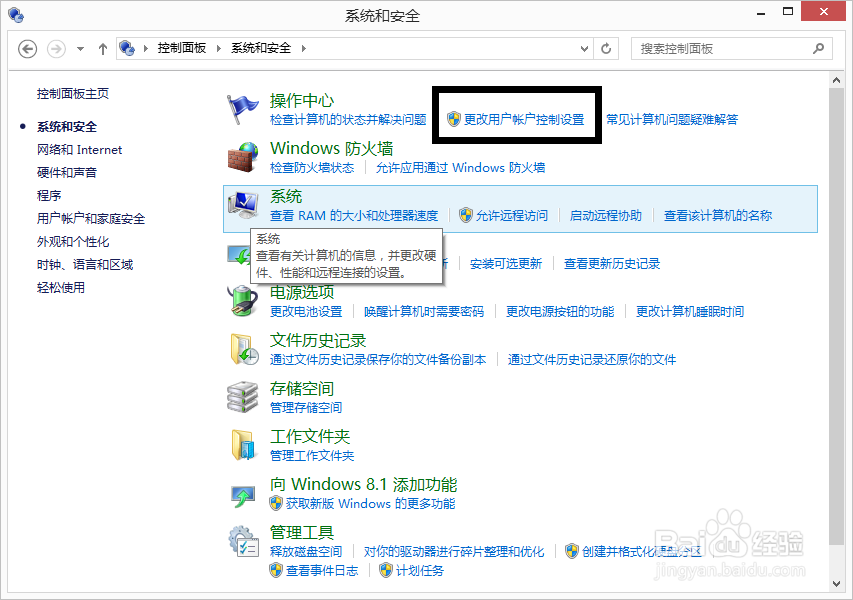This screenshot has width=853, height=600.
Task: Open 操作中心 heading
Action: [x=302, y=101]
